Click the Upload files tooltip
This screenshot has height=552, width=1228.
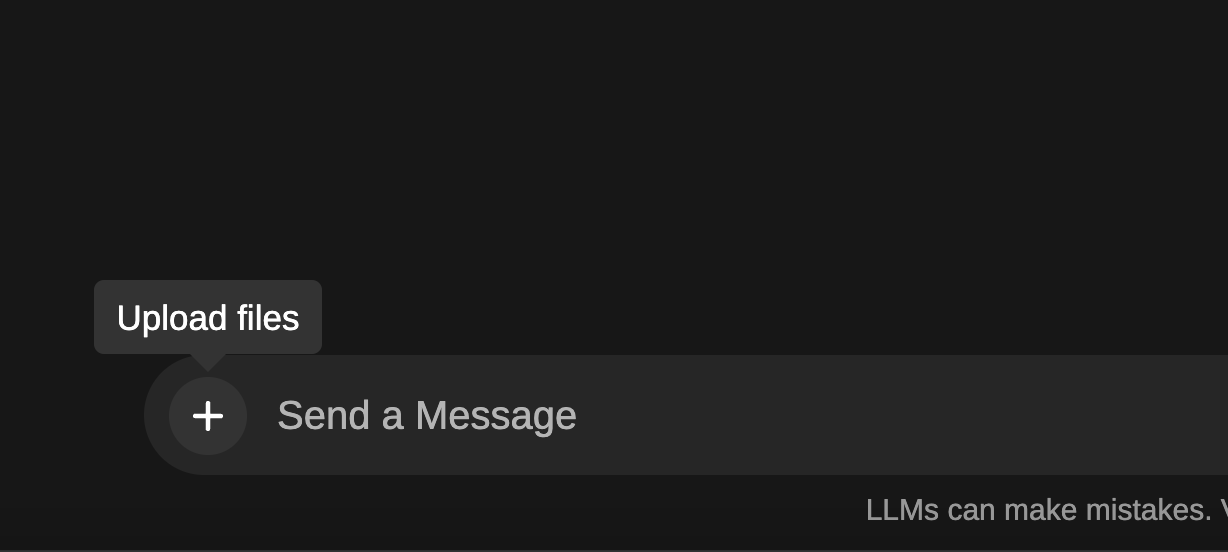208,317
